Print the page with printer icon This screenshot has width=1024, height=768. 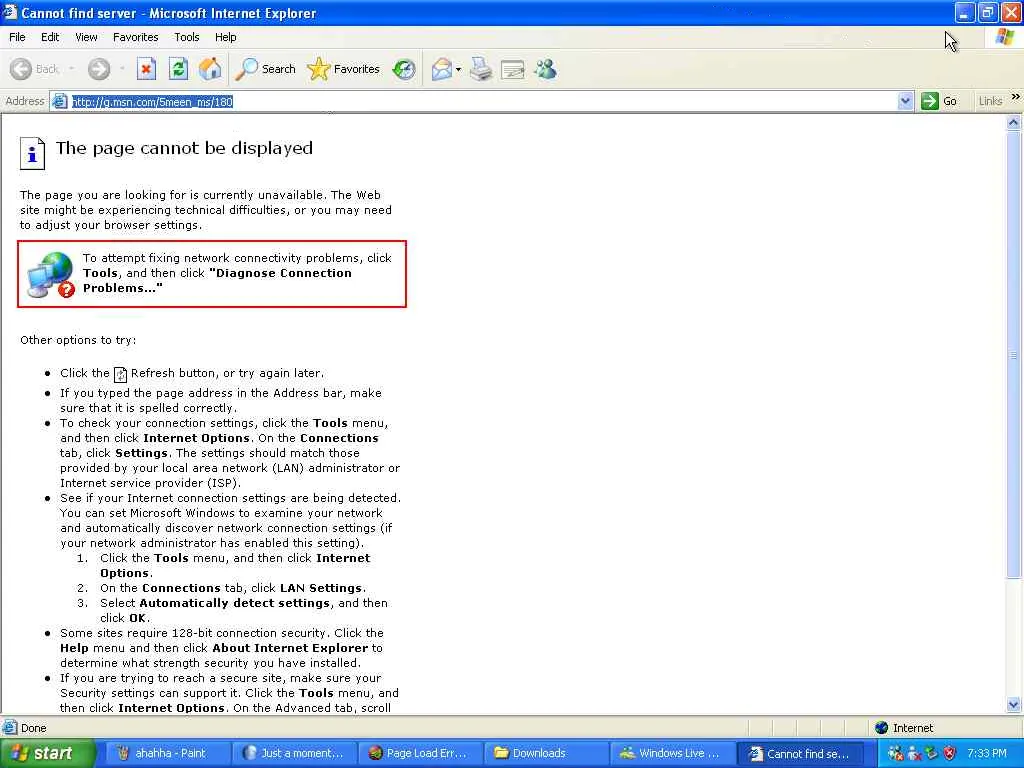(481, 69)
